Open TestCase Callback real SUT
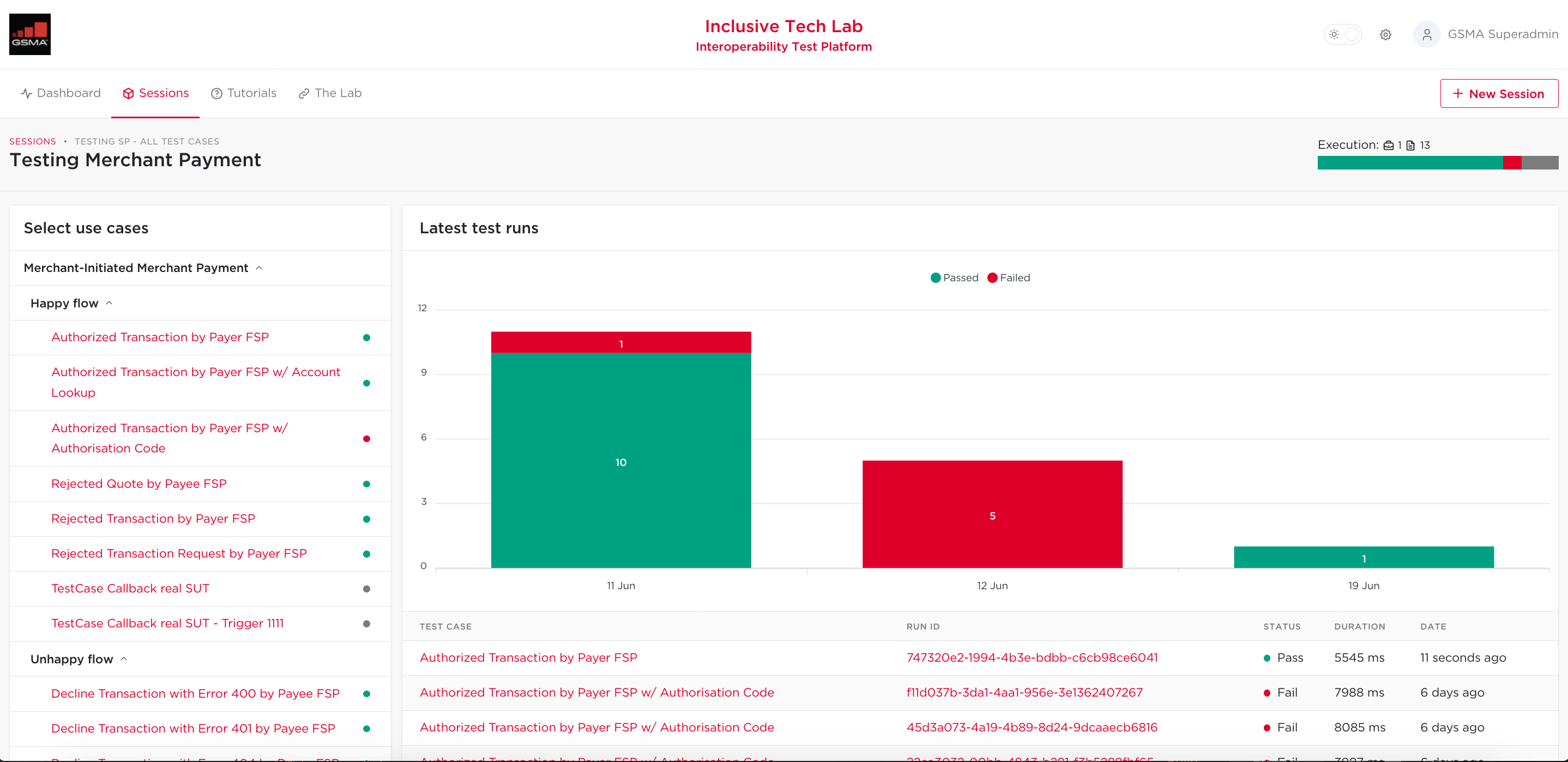The width and height of the screenshot is (1568, 762). [x=130, y=589]
